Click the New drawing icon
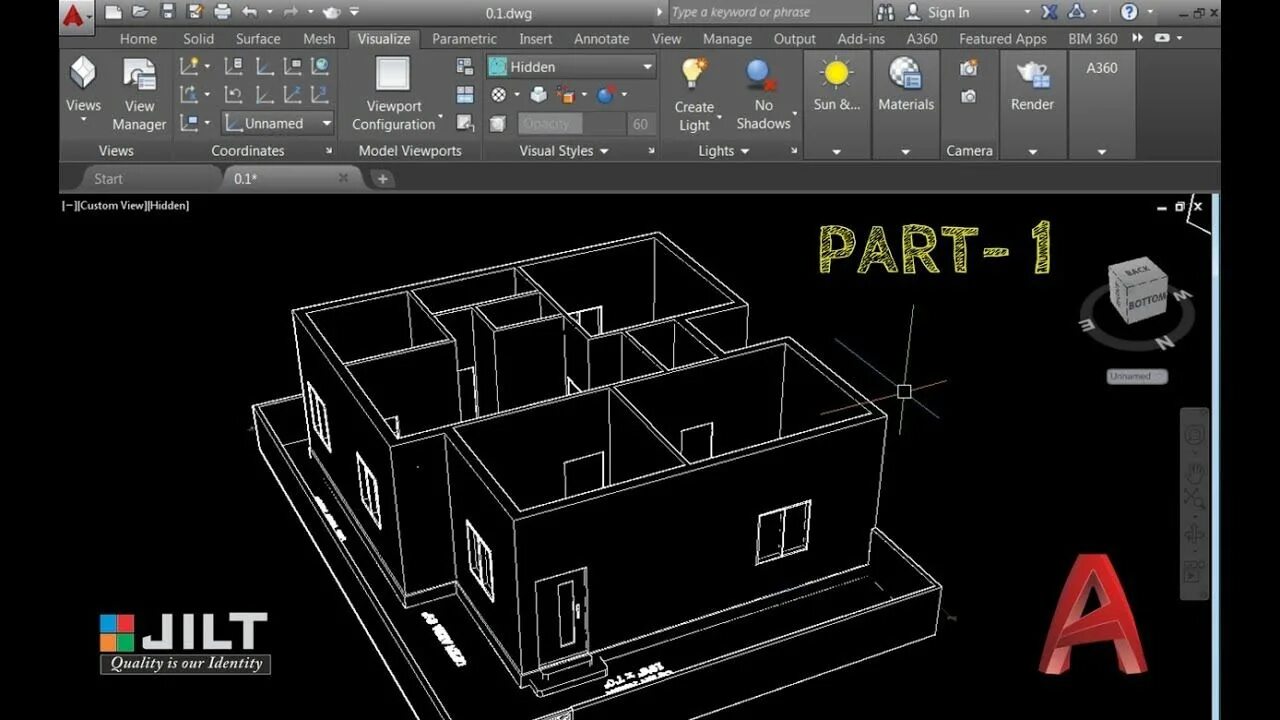 click(x=114, y=12)
